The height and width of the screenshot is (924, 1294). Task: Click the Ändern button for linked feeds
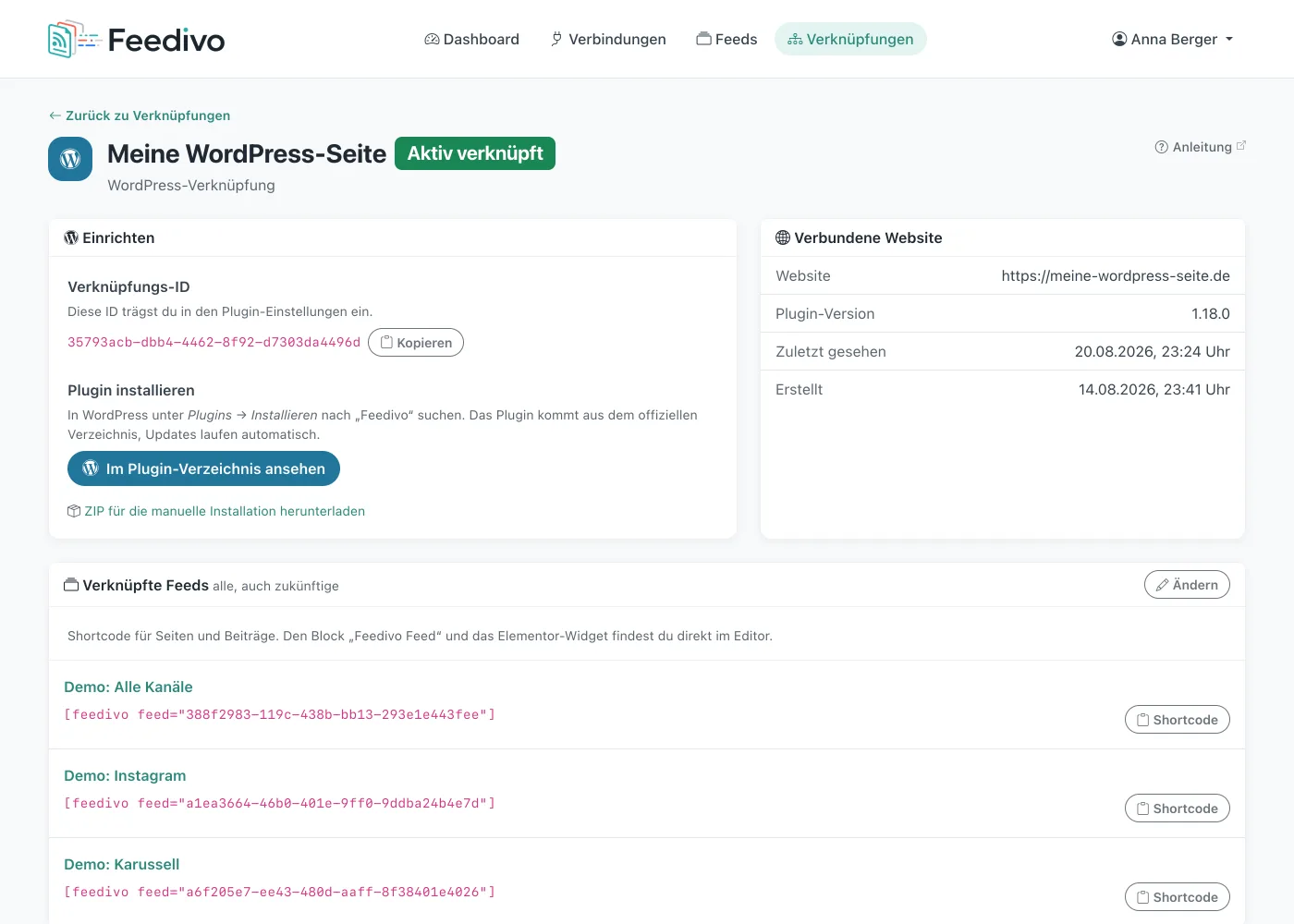click(1187, 585)
